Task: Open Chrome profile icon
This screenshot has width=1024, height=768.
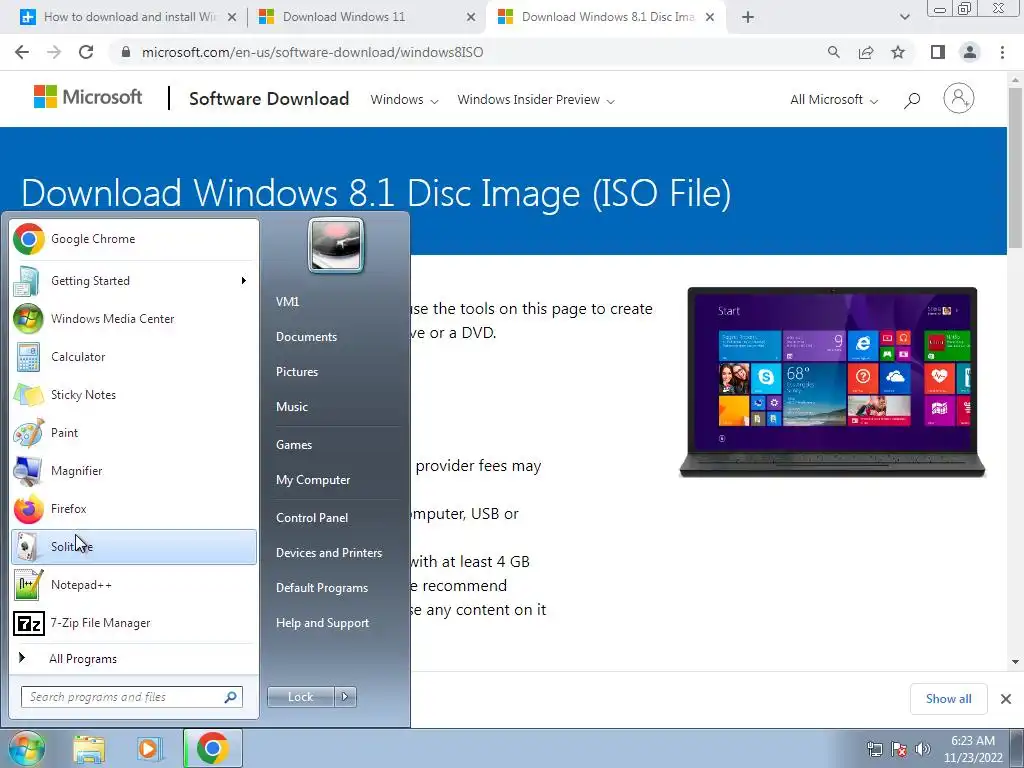Action: pyautogui.click(x=970, y=52)
